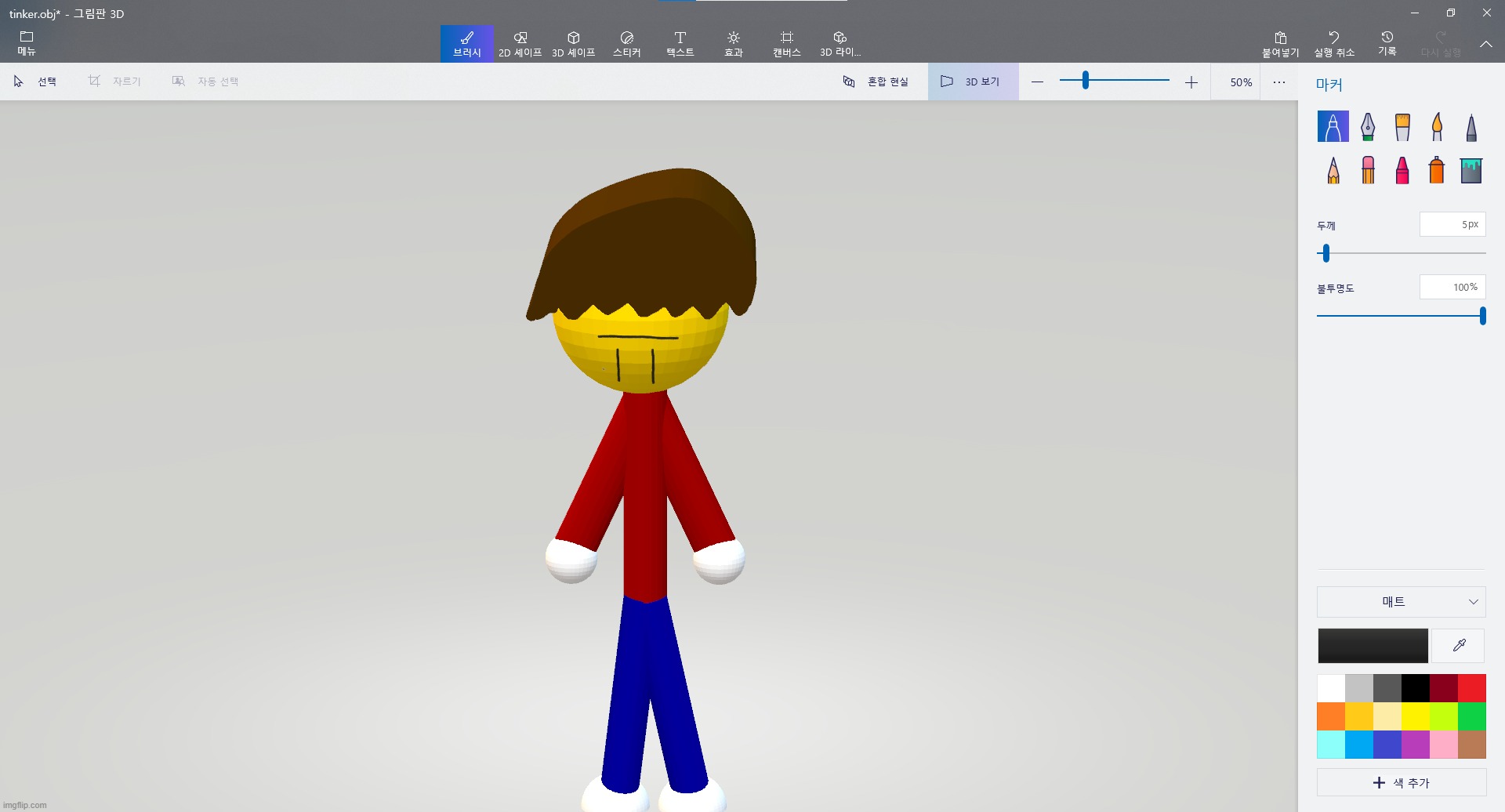This screenshot has width=1505, height=812.
Task: Select the Crayon brush
Action: pos(1402,170)
